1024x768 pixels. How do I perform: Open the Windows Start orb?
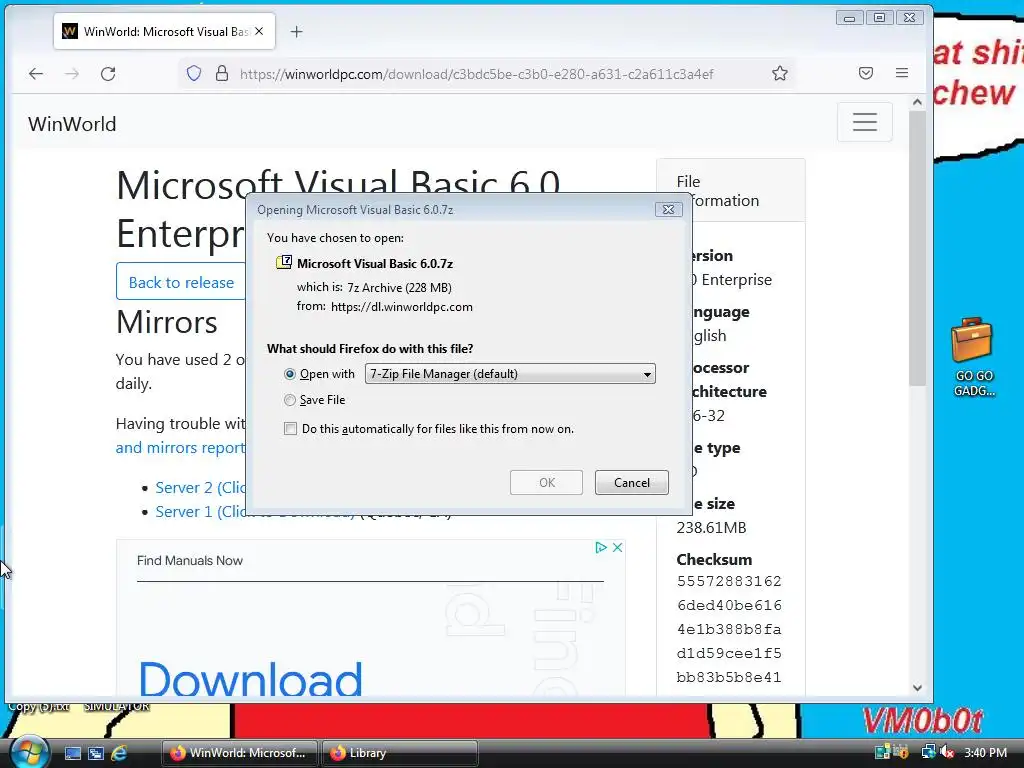(x=29, y=752)
